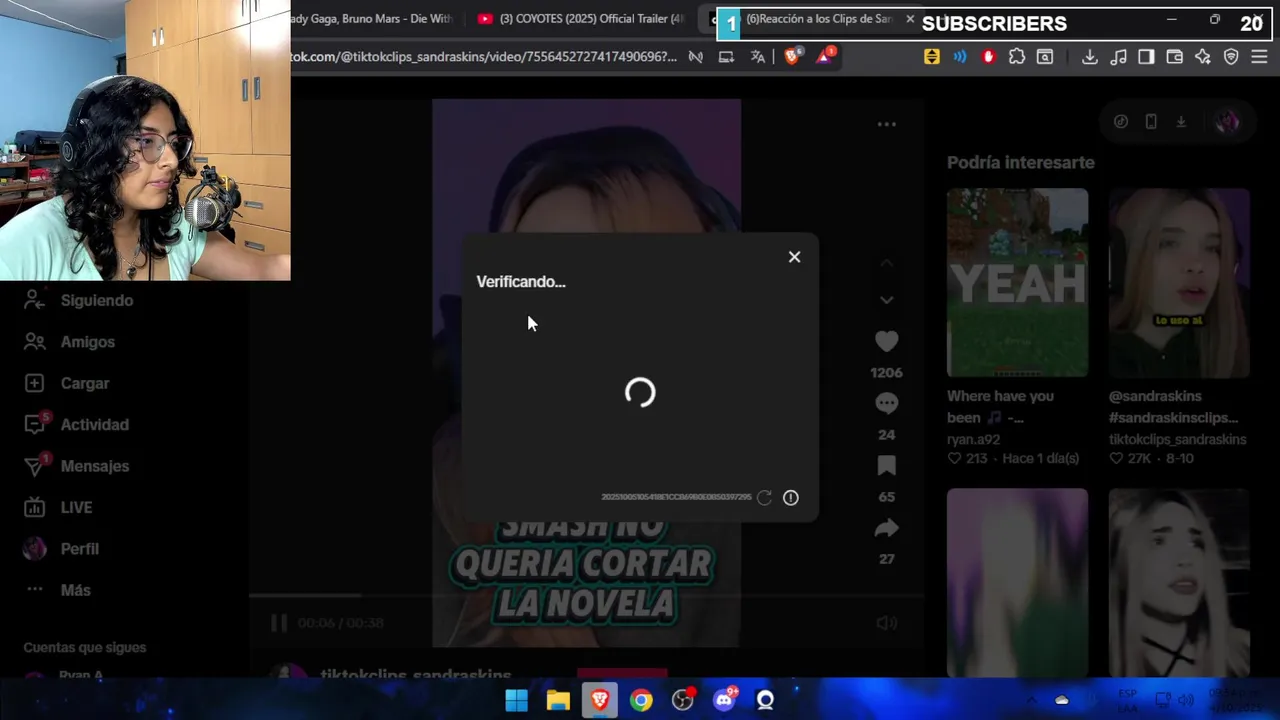This screenshot has width=1280, height=720.
Task: Open Brave VPN shield icon
Action: pyautogui.click(x=1231, y=57)
